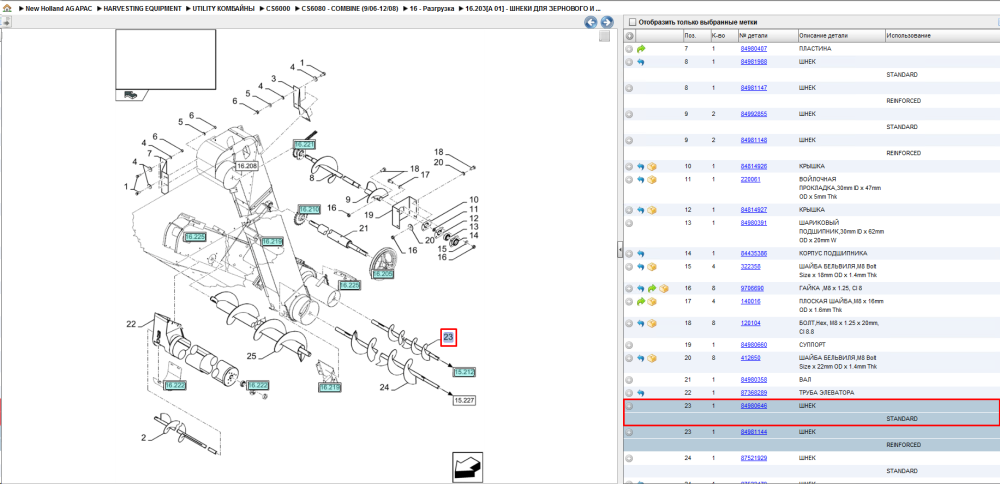1000x484 pixels.
Task: Select reference label 16.205 in diagram
Action: [x=383, y=273]
